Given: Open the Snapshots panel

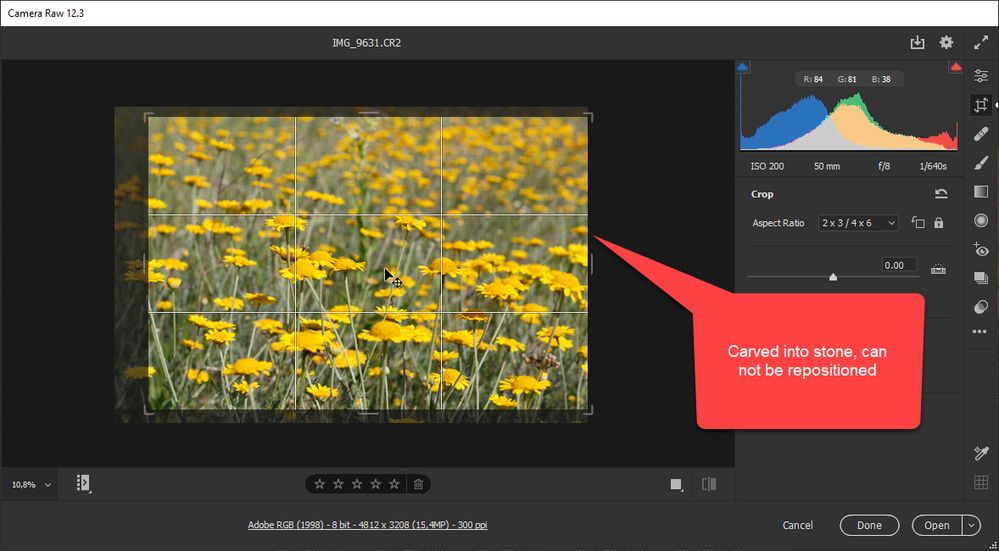Looking at the screenshot, I should pyautogui.click(x=981, y=278).
